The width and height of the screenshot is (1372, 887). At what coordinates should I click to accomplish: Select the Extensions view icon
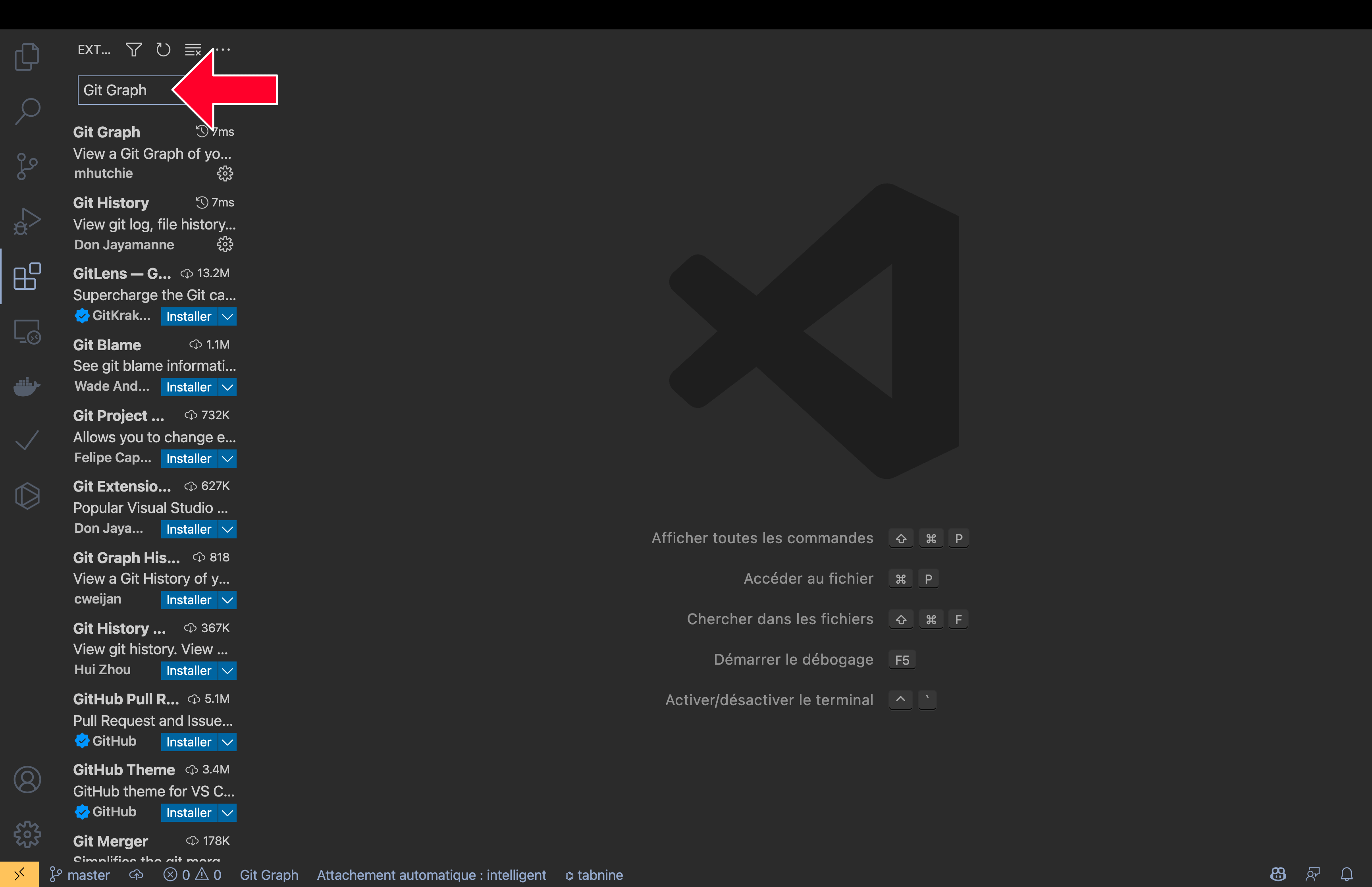pos(27,276)
